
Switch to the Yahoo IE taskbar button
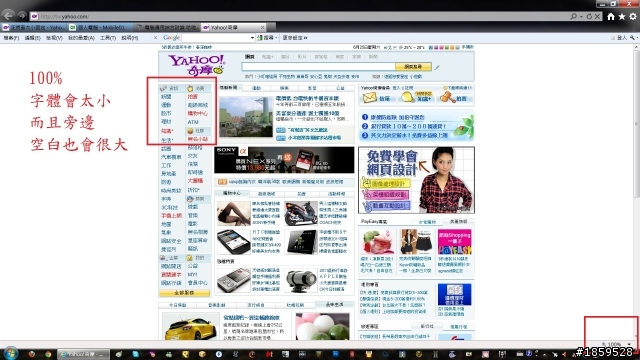(x=83, y=354)
